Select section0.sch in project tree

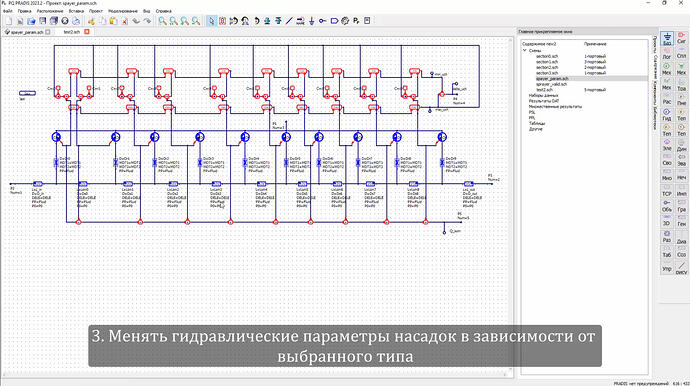click(x=547, y=56)
